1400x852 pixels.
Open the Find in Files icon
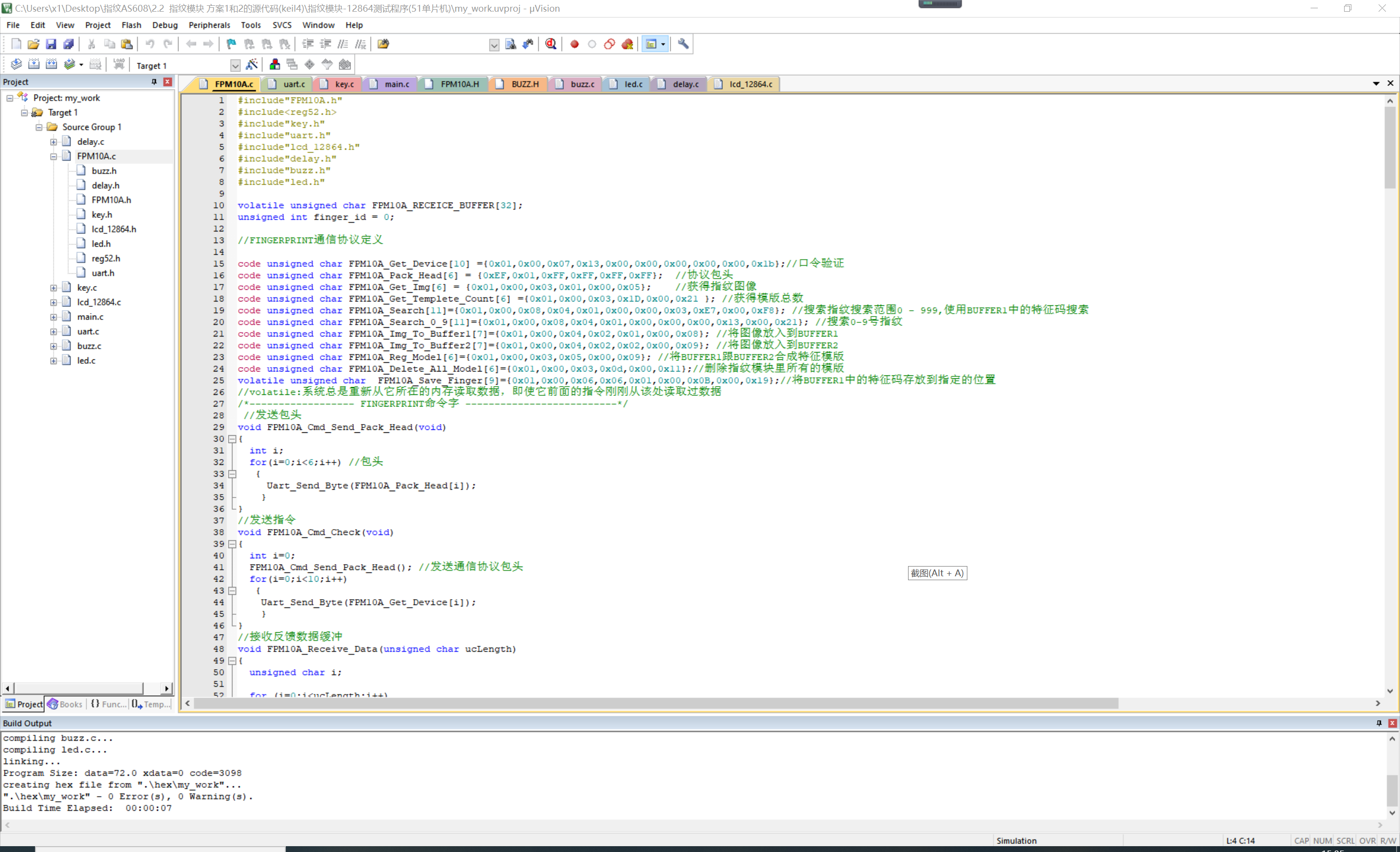(384, 44)
